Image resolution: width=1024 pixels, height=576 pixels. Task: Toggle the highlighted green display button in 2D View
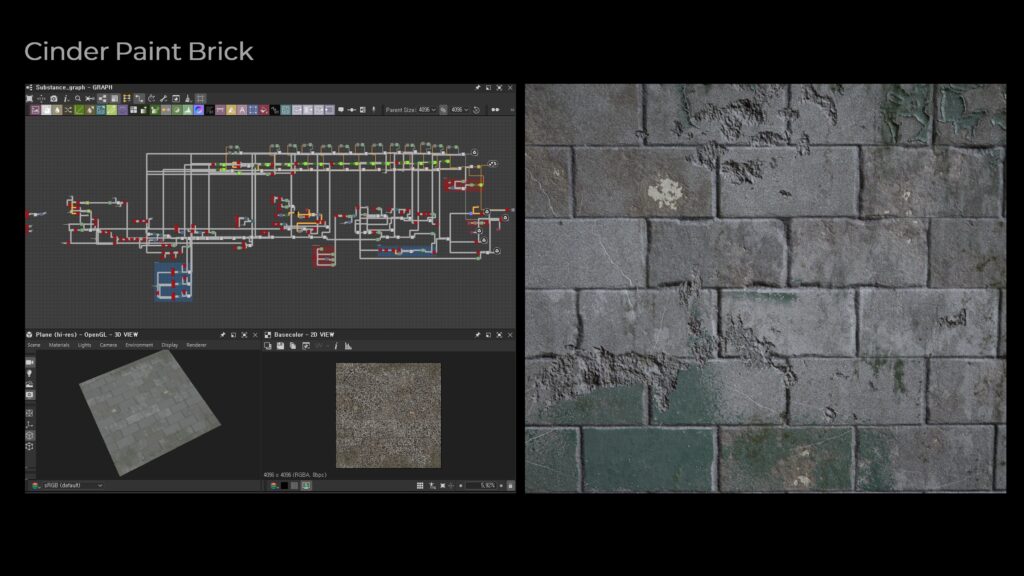coord(306,485)
